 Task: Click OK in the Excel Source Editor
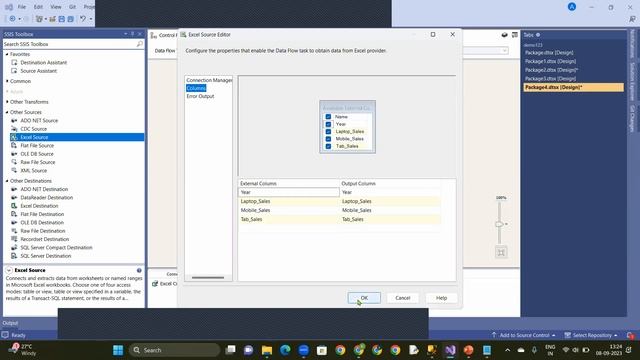click(364, 298)
